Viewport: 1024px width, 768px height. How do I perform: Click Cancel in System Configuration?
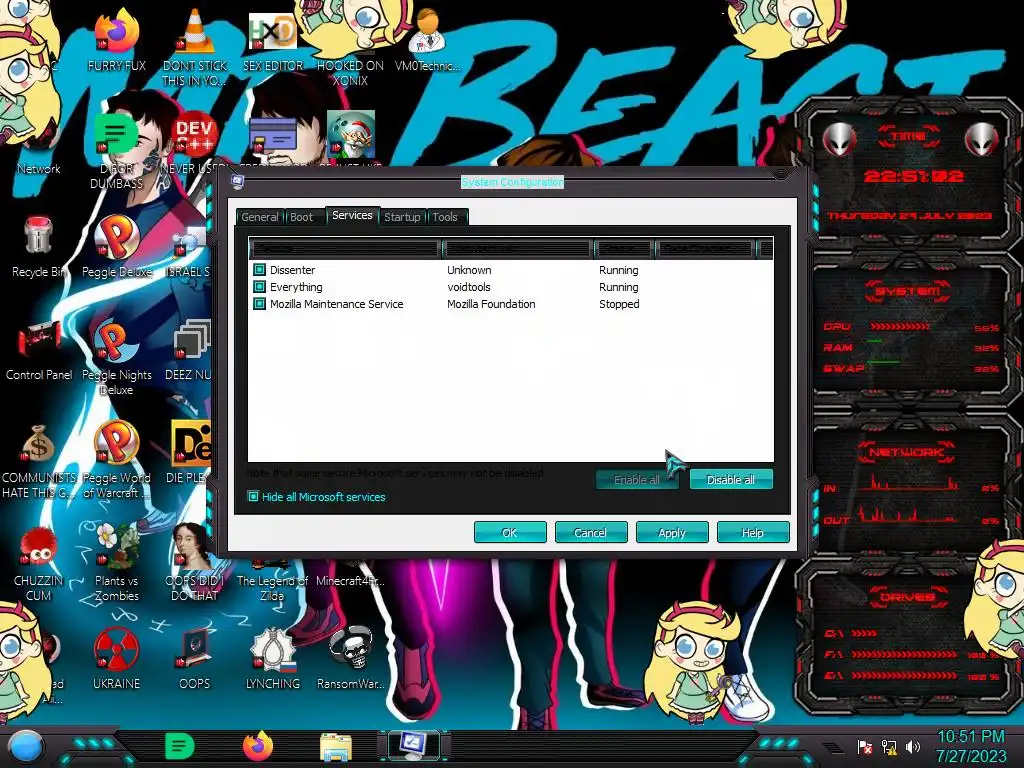590,533
